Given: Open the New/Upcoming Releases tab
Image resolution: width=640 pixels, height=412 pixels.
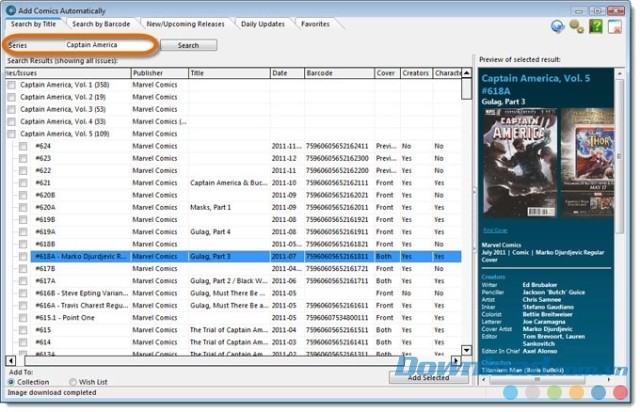Looking at the screenshot, I should 187,23.
